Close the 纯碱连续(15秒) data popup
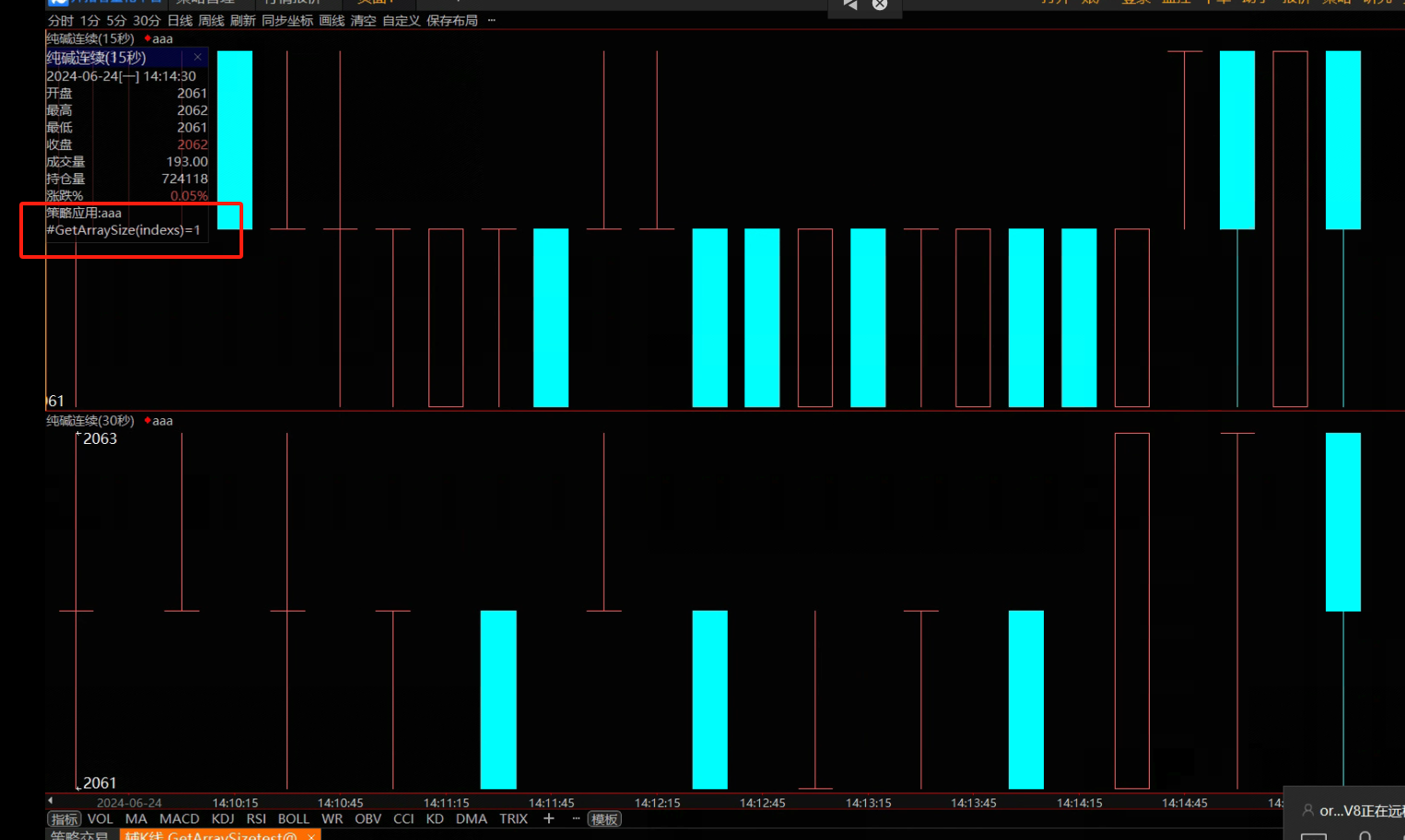 [x=197, y=57]
